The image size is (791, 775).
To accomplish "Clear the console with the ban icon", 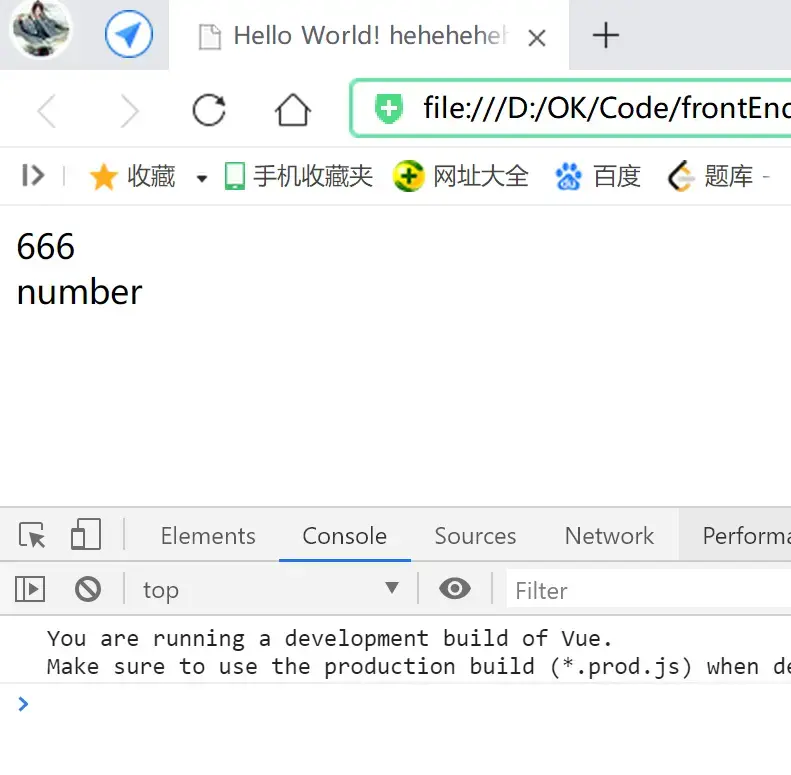I will pyautogui.click(x=88, y=589).
